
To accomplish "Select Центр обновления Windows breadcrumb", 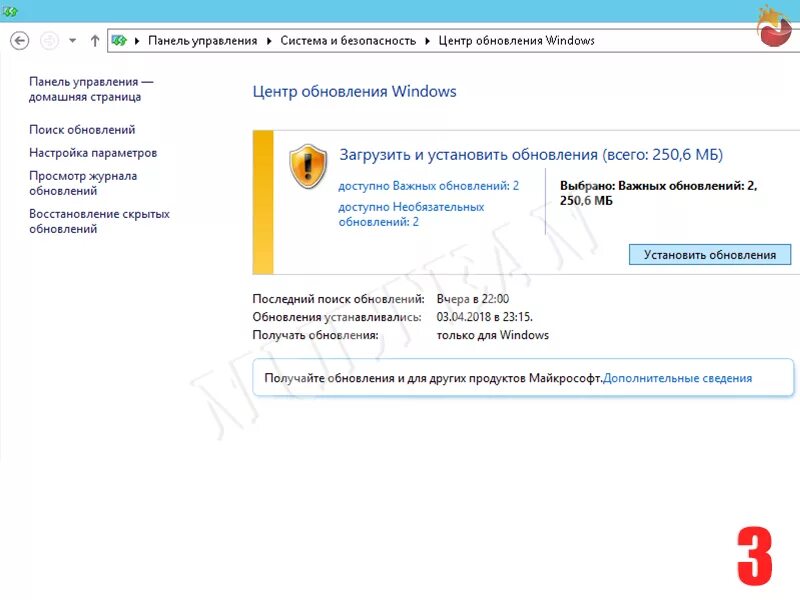I will click(516, 41).
